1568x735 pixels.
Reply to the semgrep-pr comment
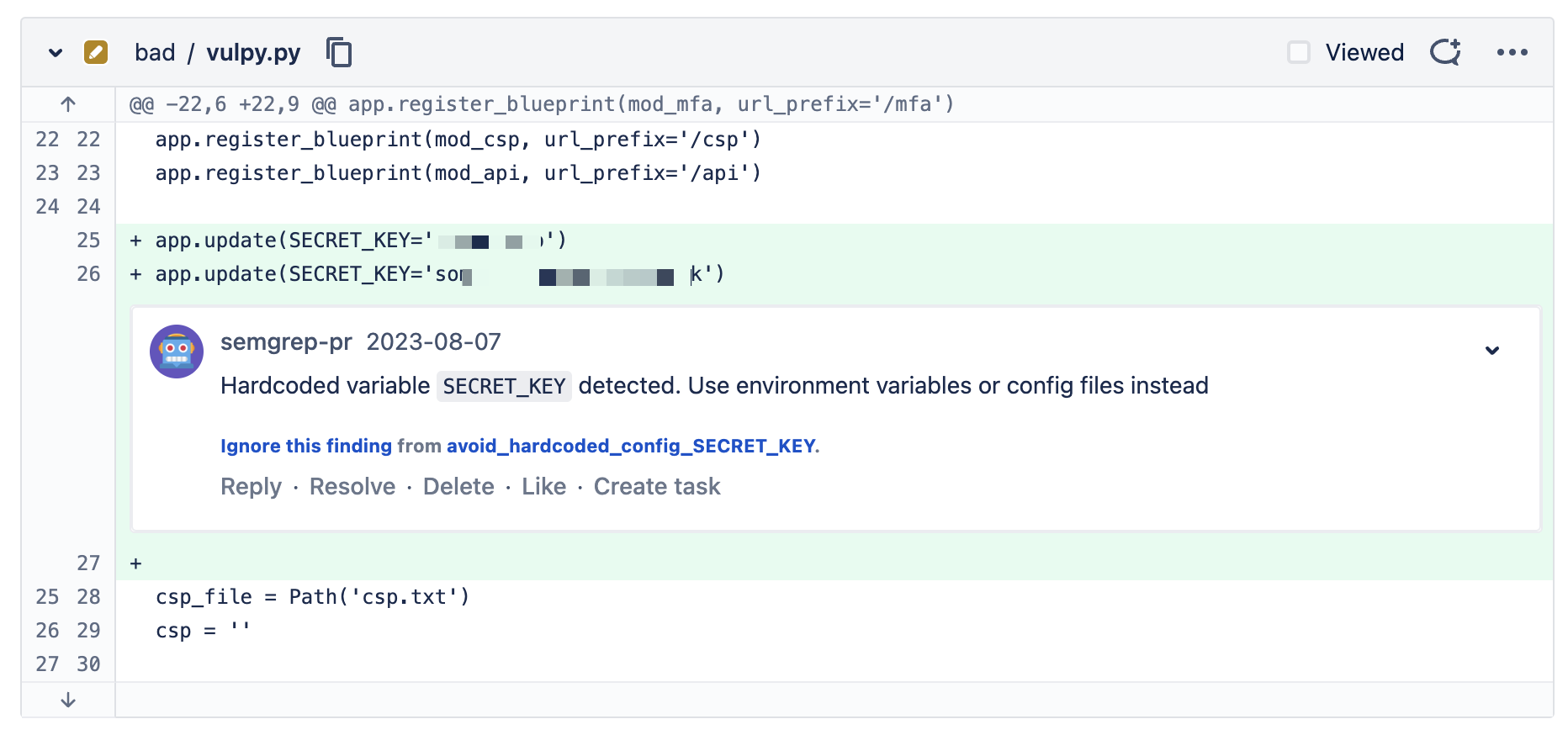click(251, 486)
